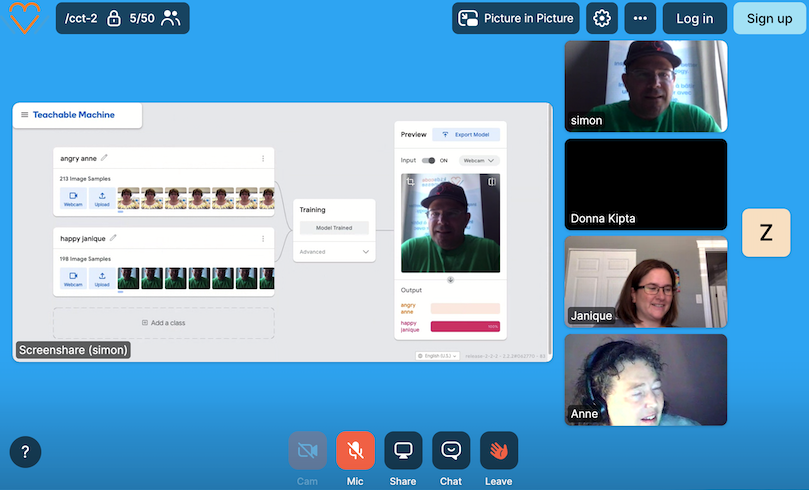The height and width of the screenshot is (490, 809).
Task: Click the orange heart logo
Action: tap(24, 18)
